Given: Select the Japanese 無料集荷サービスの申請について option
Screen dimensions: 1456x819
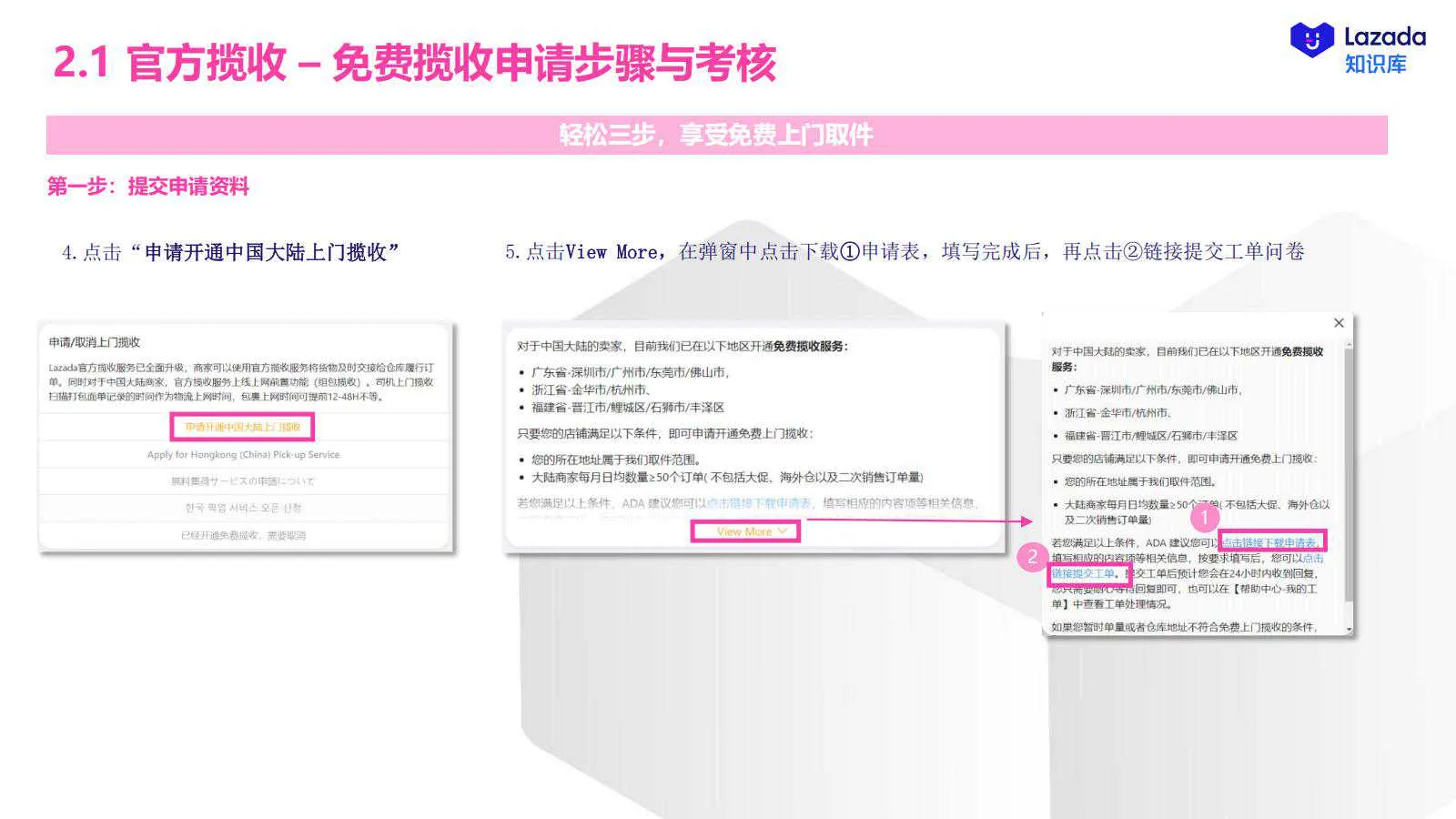Looking at the screenshot, I should click(244, 480).
